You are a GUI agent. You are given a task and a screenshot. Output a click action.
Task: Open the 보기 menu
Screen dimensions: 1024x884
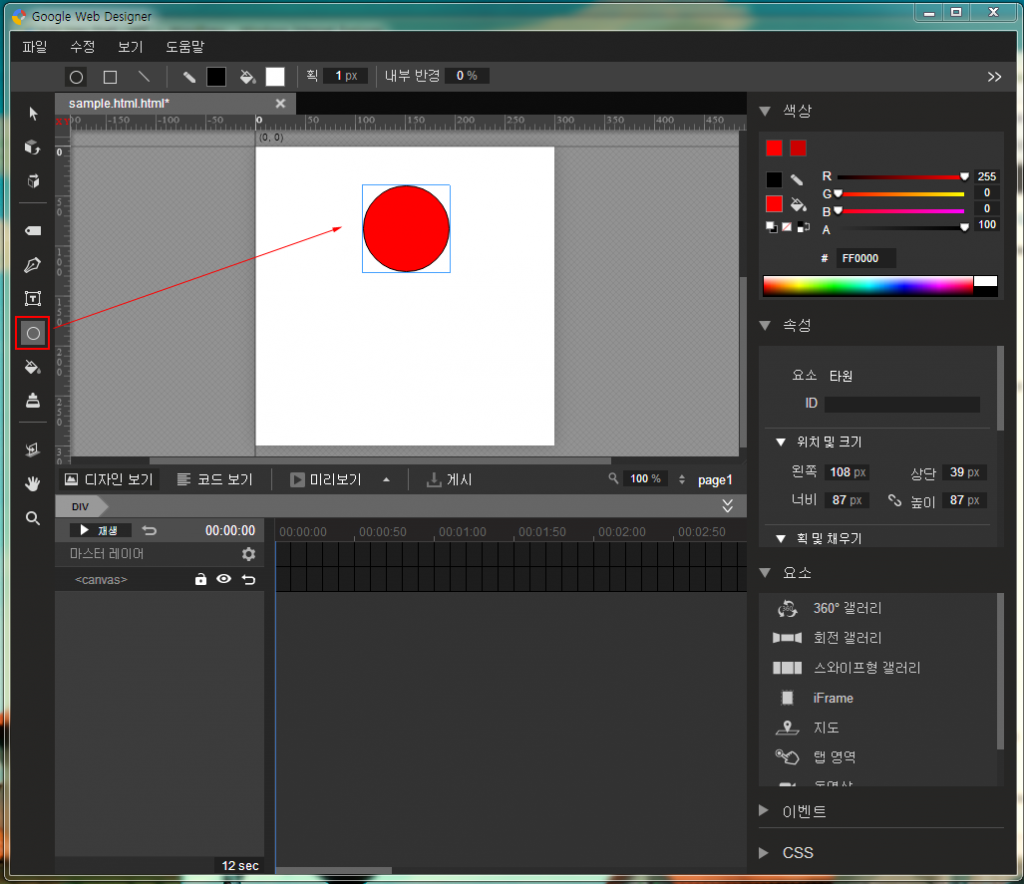coord(130,47)
